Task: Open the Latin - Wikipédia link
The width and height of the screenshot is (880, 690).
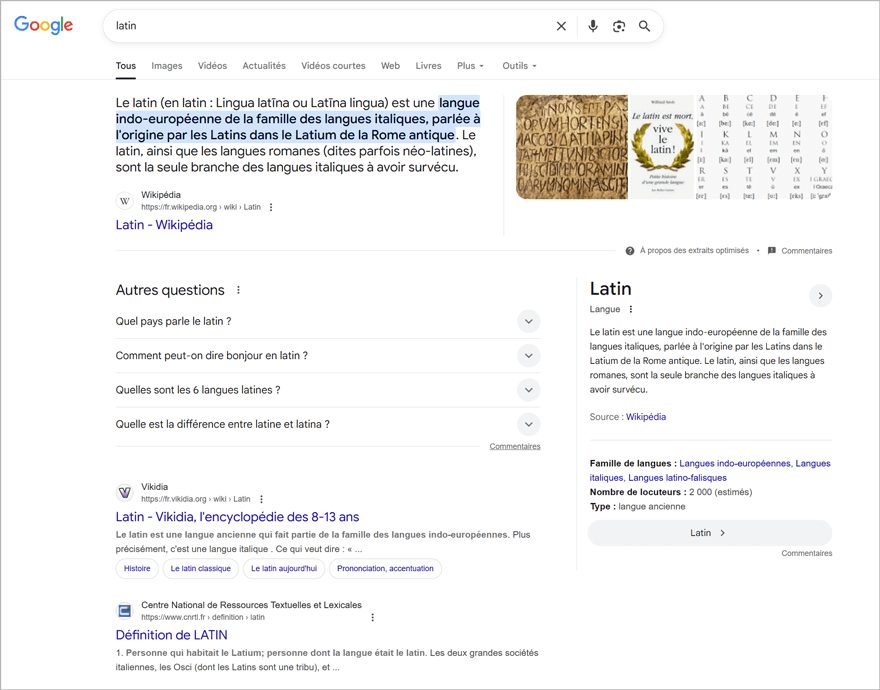Action: click(x=163, y=225)
